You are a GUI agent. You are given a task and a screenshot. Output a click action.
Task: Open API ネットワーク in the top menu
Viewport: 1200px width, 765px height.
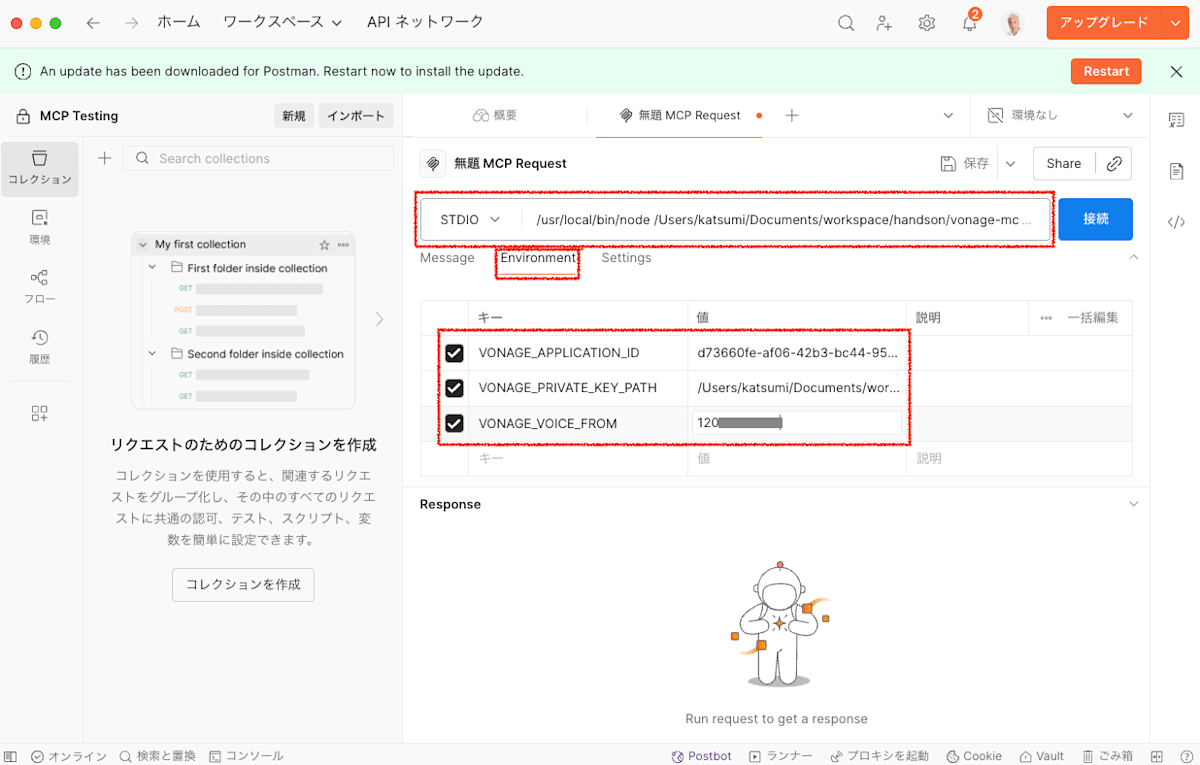tap(425, 22)
